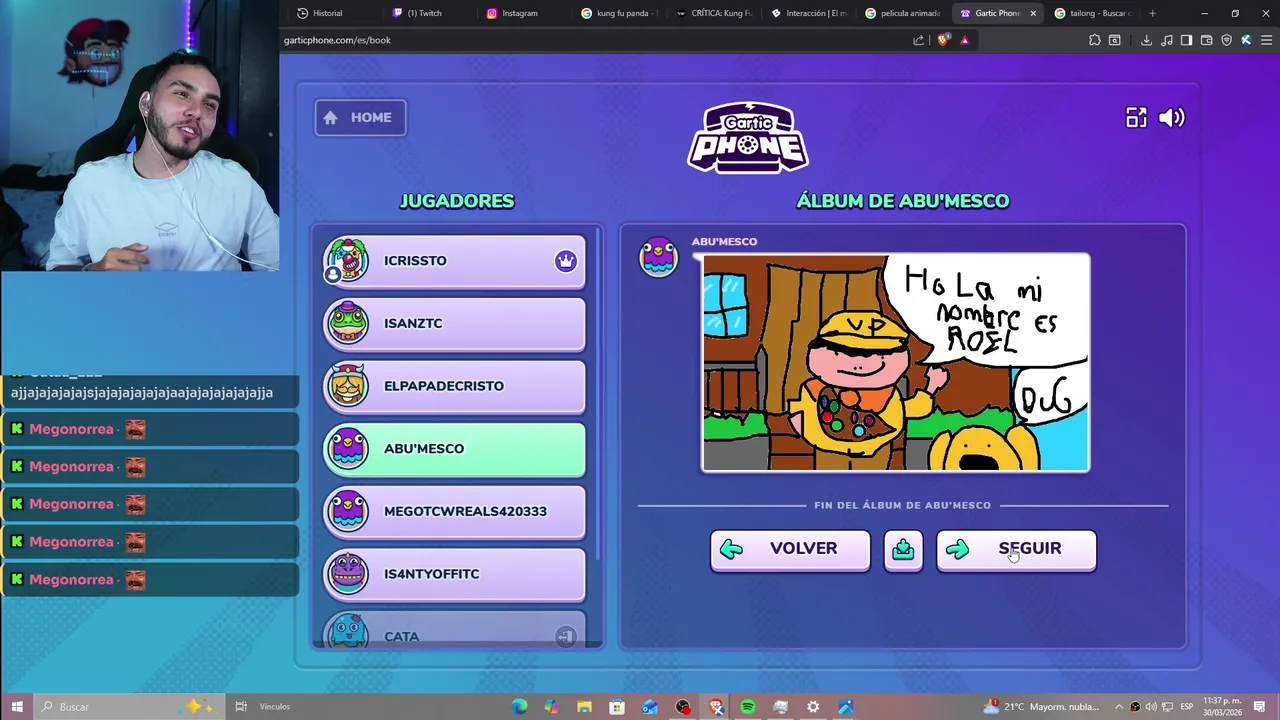The height and width of the screenshot is (720, 1280).
Task: Open browser downloads icon
Action: [1146, 40]
